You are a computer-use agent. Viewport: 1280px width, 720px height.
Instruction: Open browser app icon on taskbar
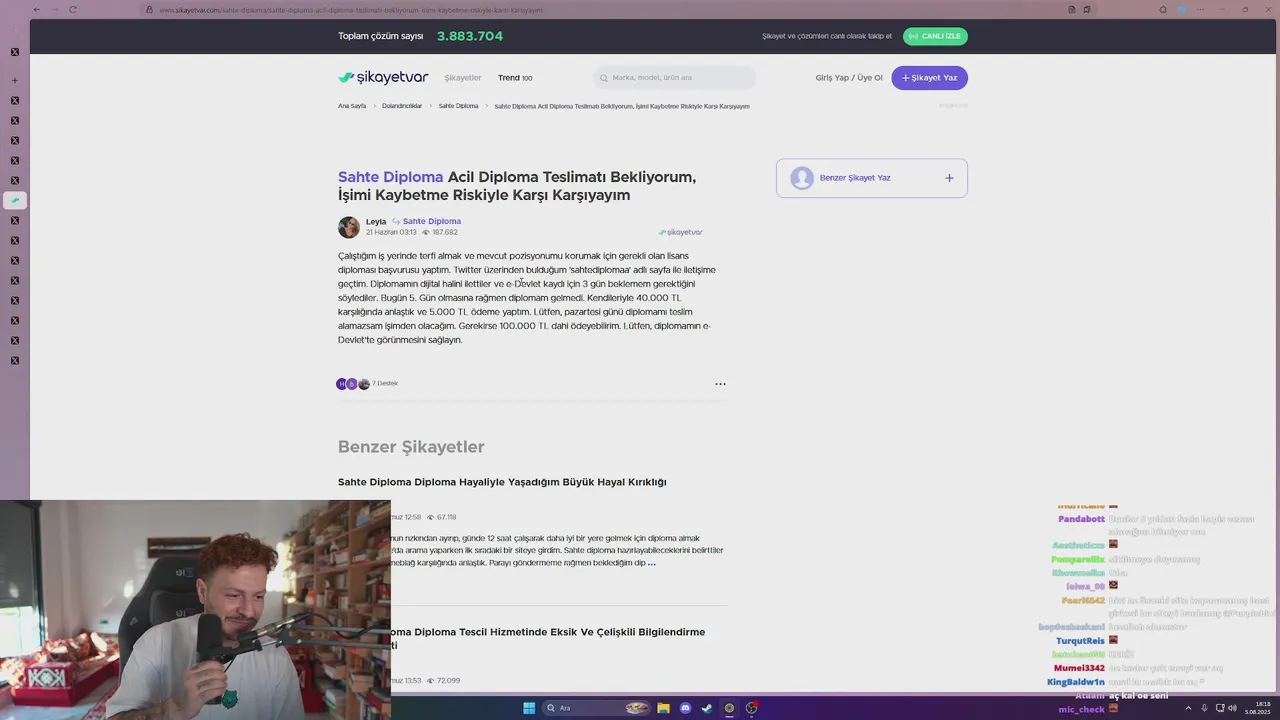click(x=729, y=708)
